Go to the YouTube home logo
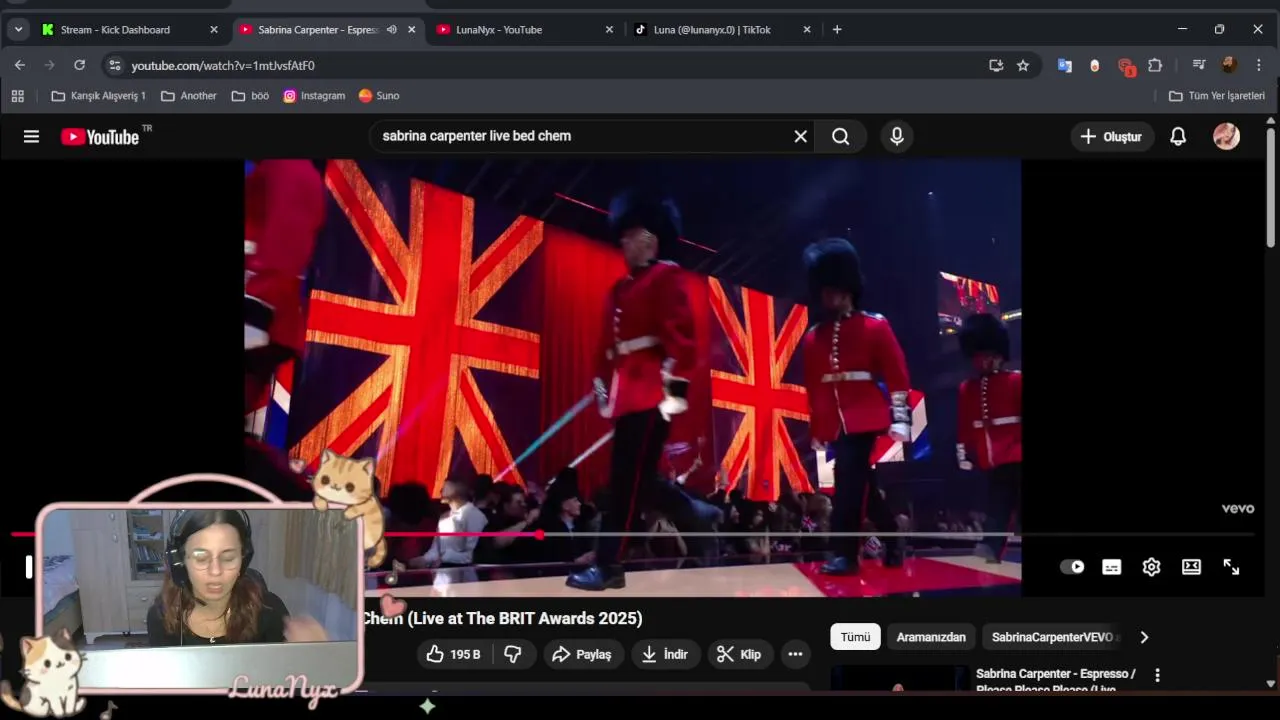 [x=100, y=137]
